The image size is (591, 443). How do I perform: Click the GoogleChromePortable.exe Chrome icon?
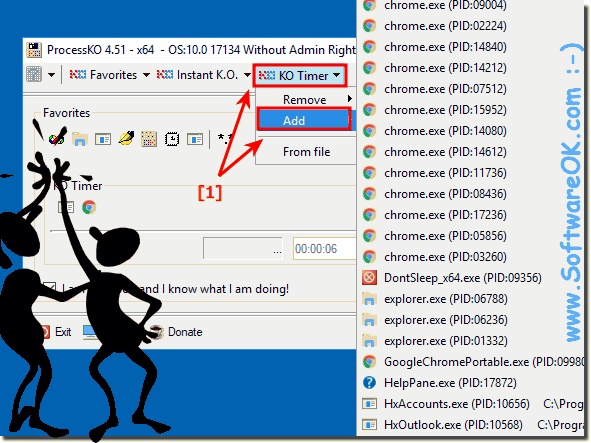(369, 362)
